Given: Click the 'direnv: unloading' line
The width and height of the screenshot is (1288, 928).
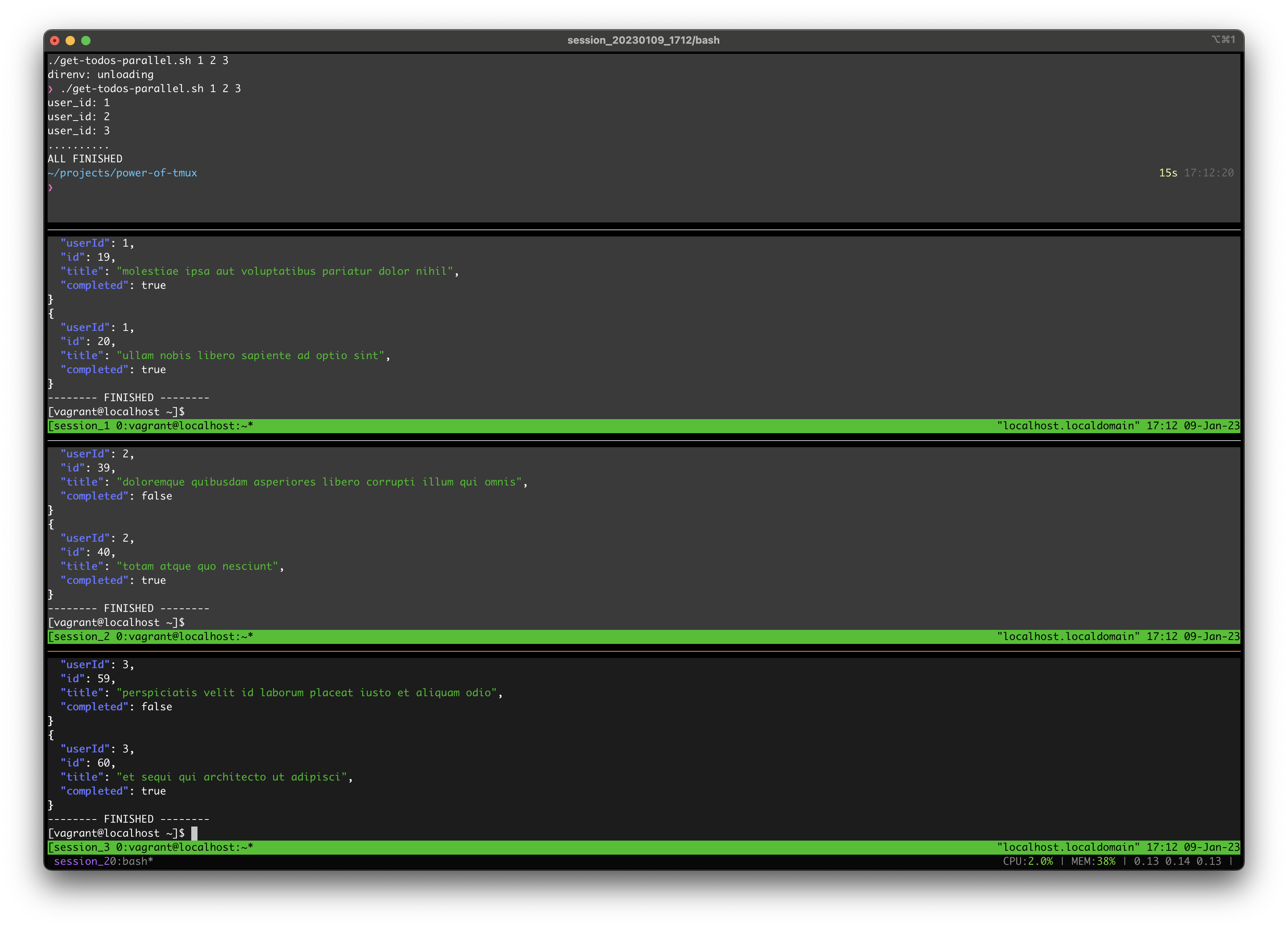Looking at the screenshot, I should (101, 75).
